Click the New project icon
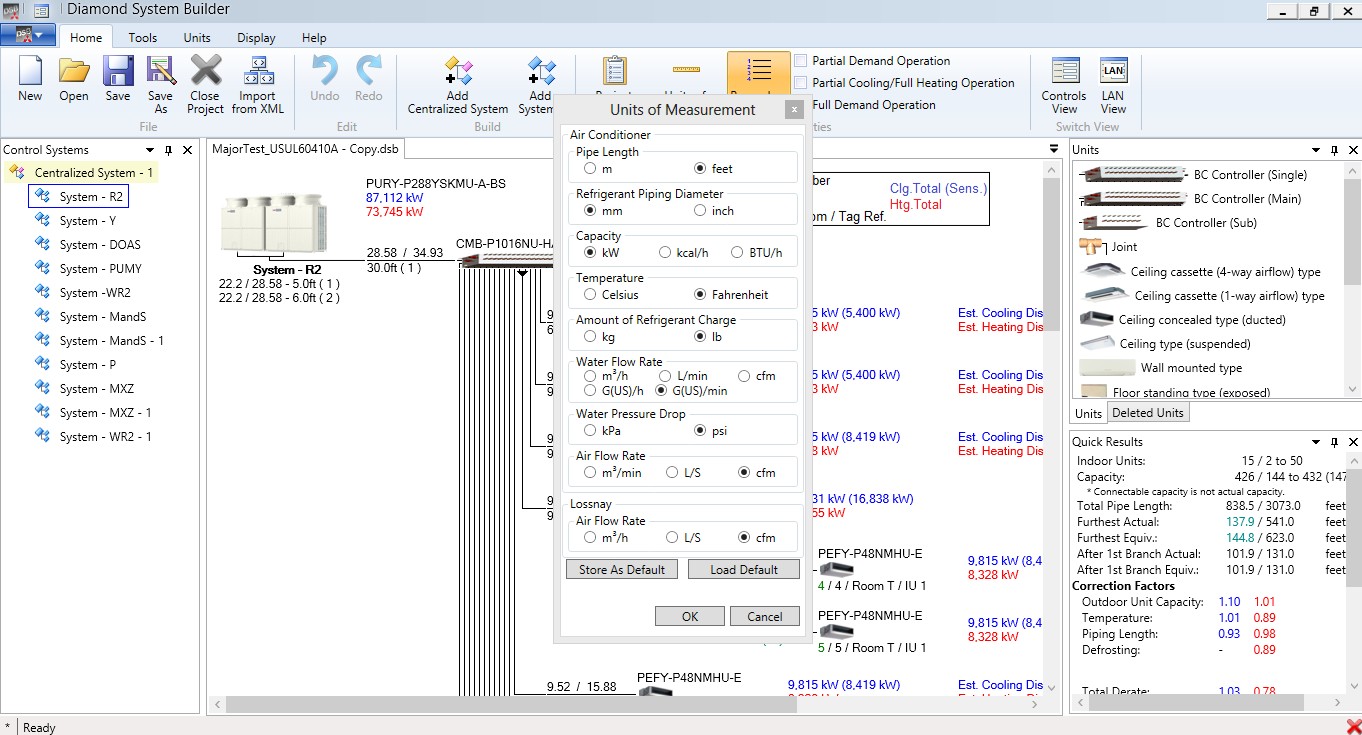 pyautogui.click(x=30, y=80)
